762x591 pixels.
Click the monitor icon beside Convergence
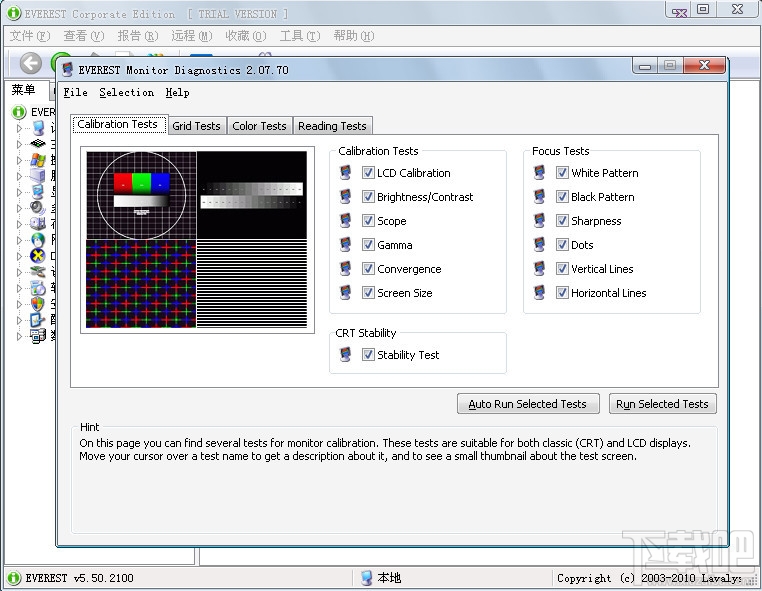[346, 269]
